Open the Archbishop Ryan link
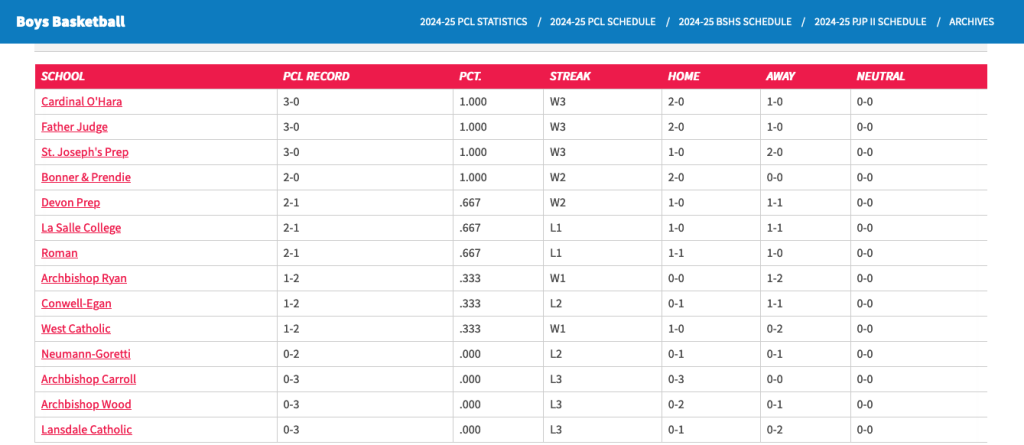Viewport: 1024px width, 445px height. pos(83,278)
